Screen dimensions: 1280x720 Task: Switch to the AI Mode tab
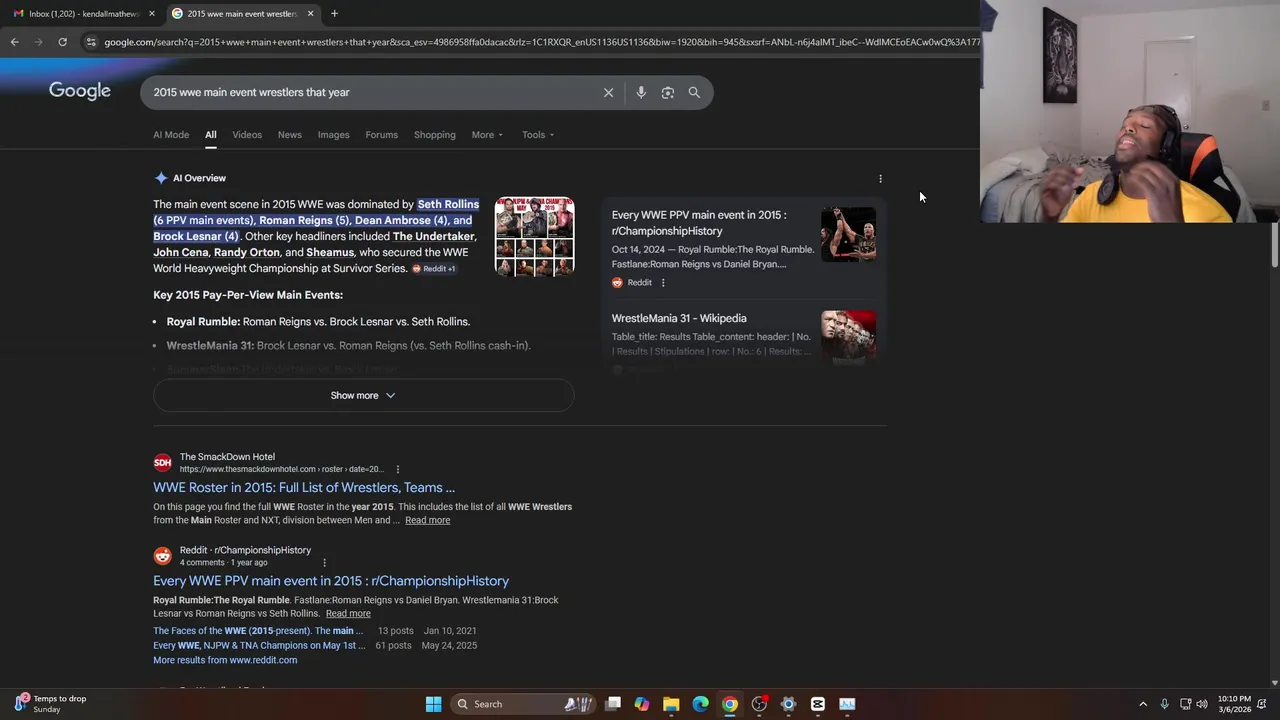(x=171, y=135)
